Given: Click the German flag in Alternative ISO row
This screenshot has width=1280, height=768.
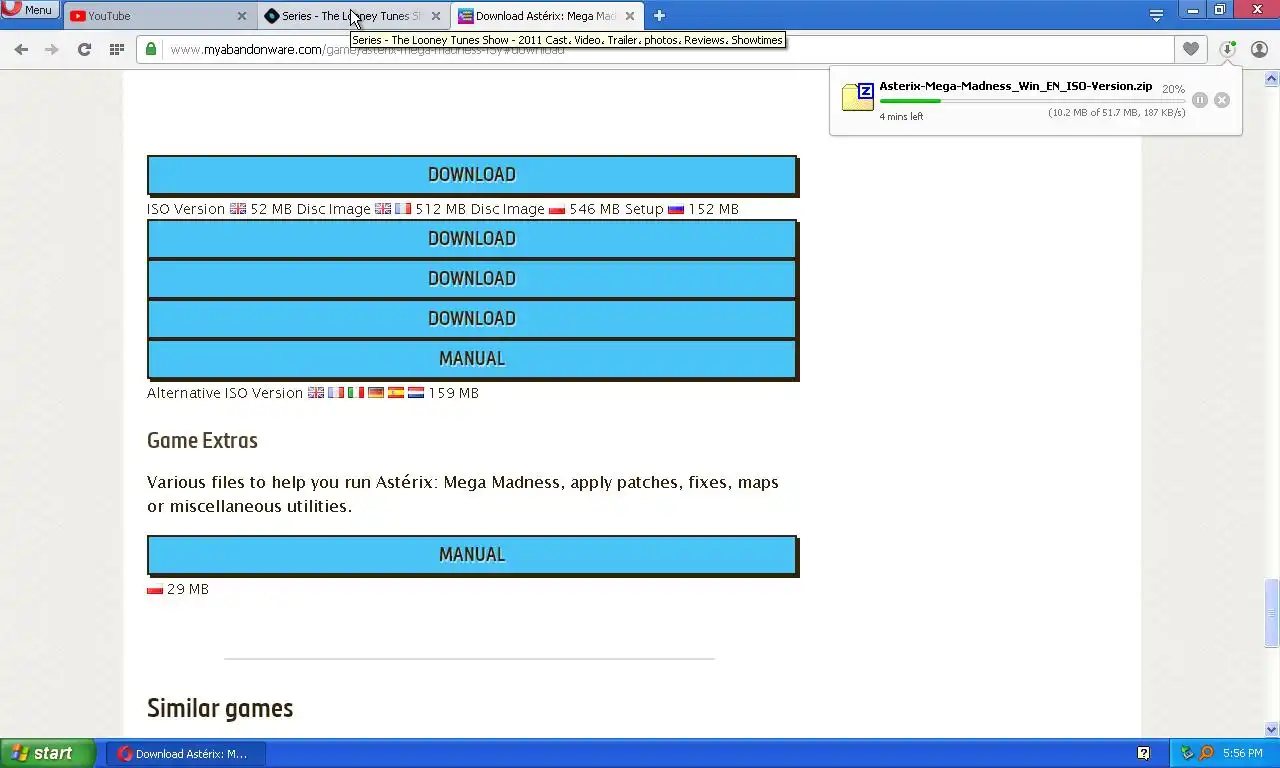Looking at the screenshot, I should 376,393.
